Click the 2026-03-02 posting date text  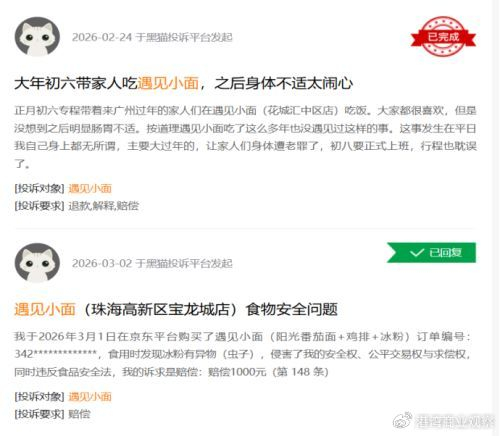point(102,263)
